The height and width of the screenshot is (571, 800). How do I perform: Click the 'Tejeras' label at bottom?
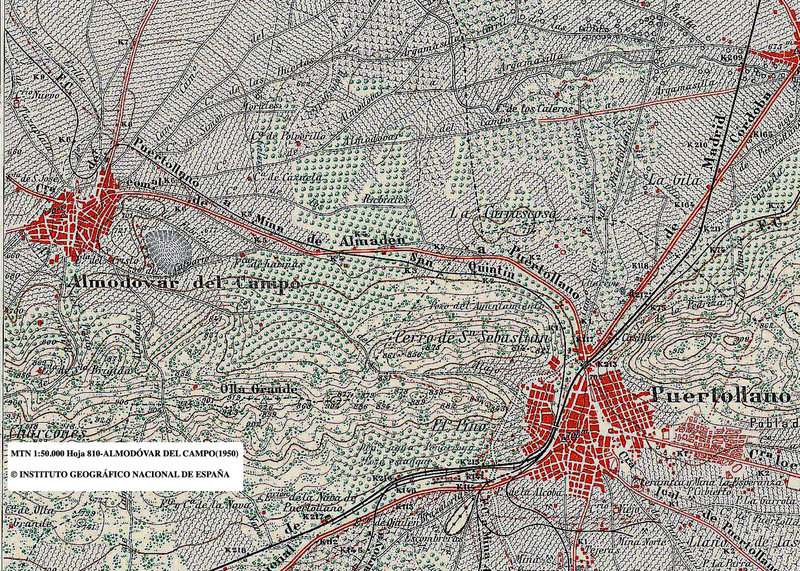602,550
